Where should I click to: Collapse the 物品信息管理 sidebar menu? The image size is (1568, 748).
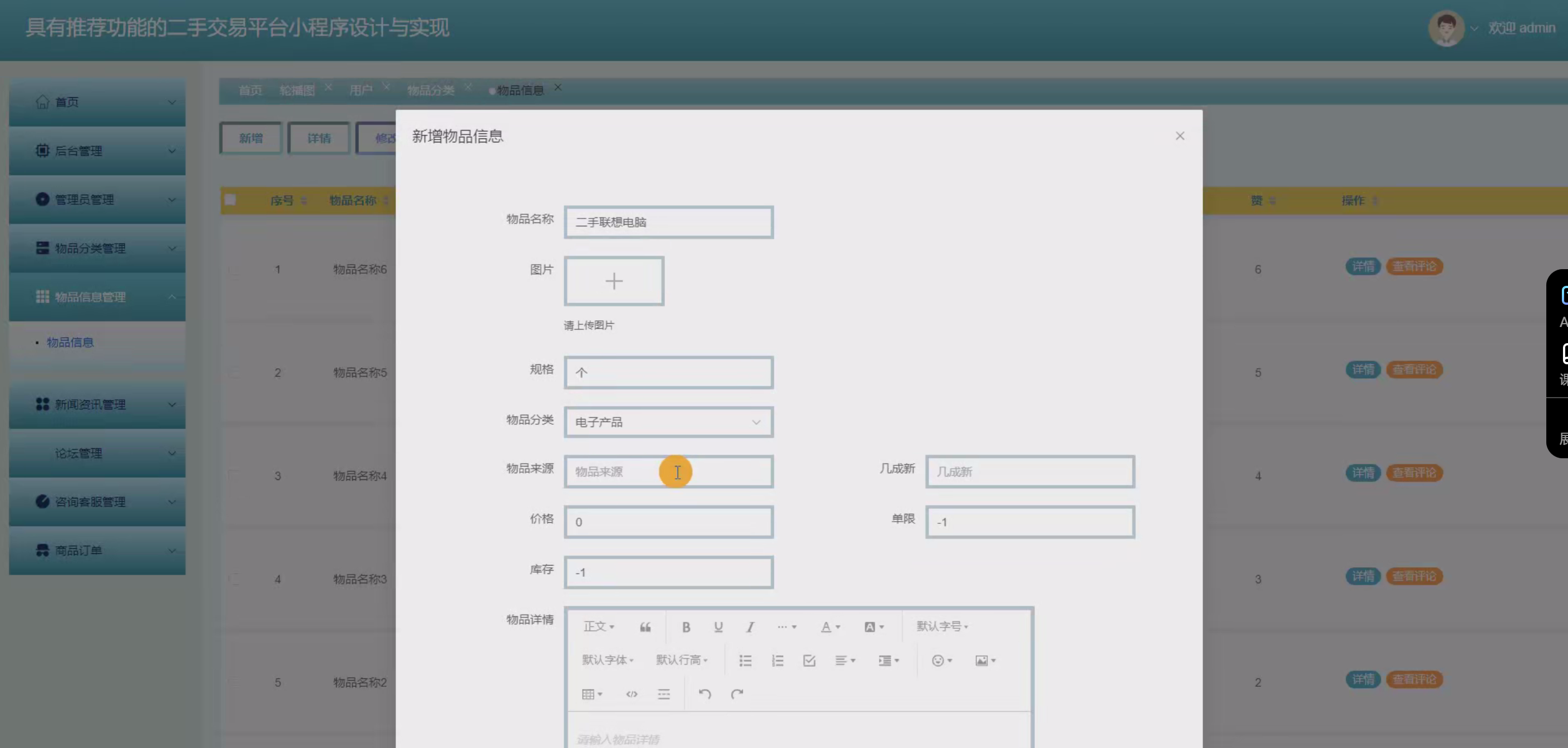pyautogui.click(x=97, y=297)
